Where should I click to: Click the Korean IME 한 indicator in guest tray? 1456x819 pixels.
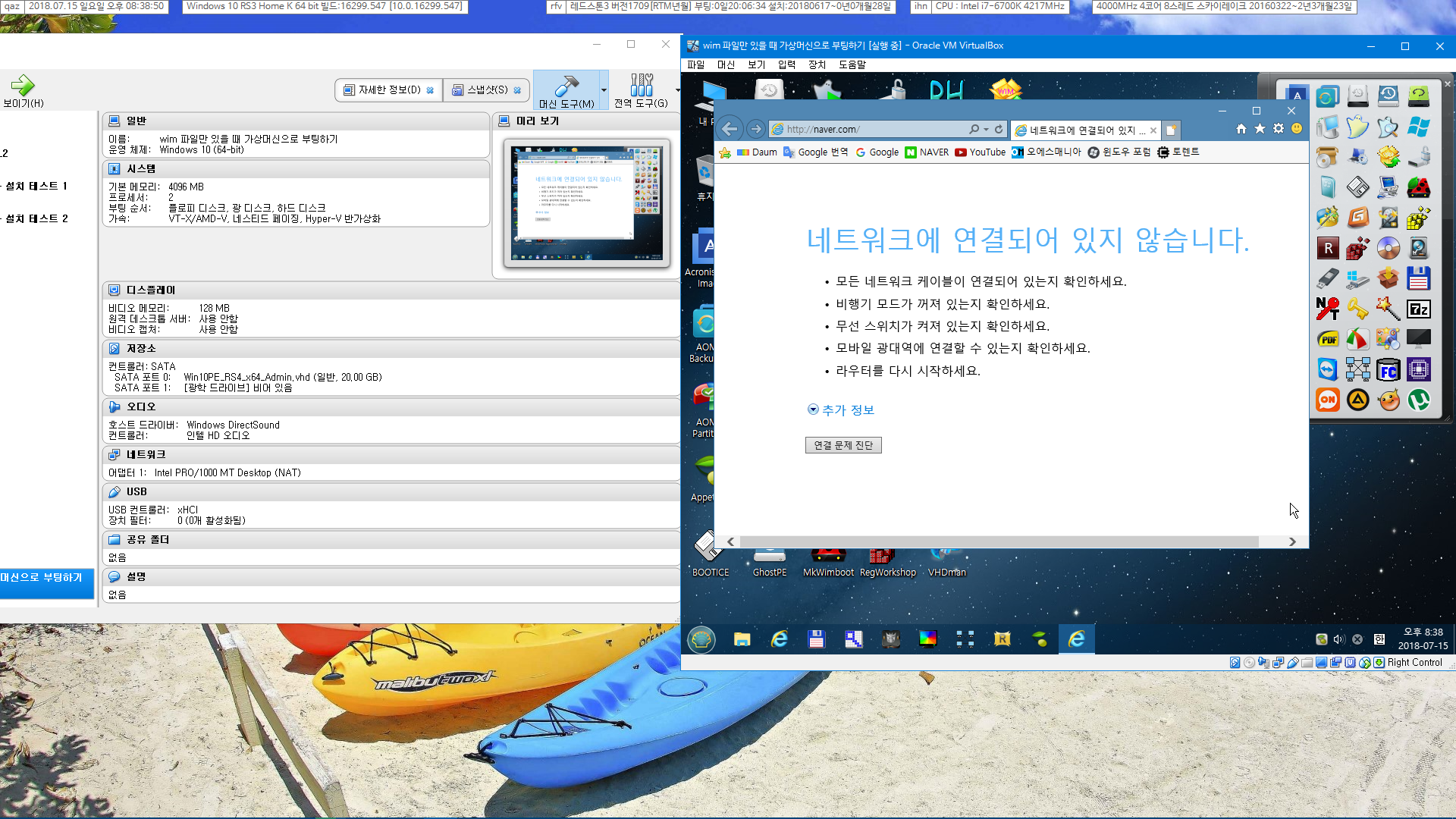pyautogui.click(x=1379, y=639)
